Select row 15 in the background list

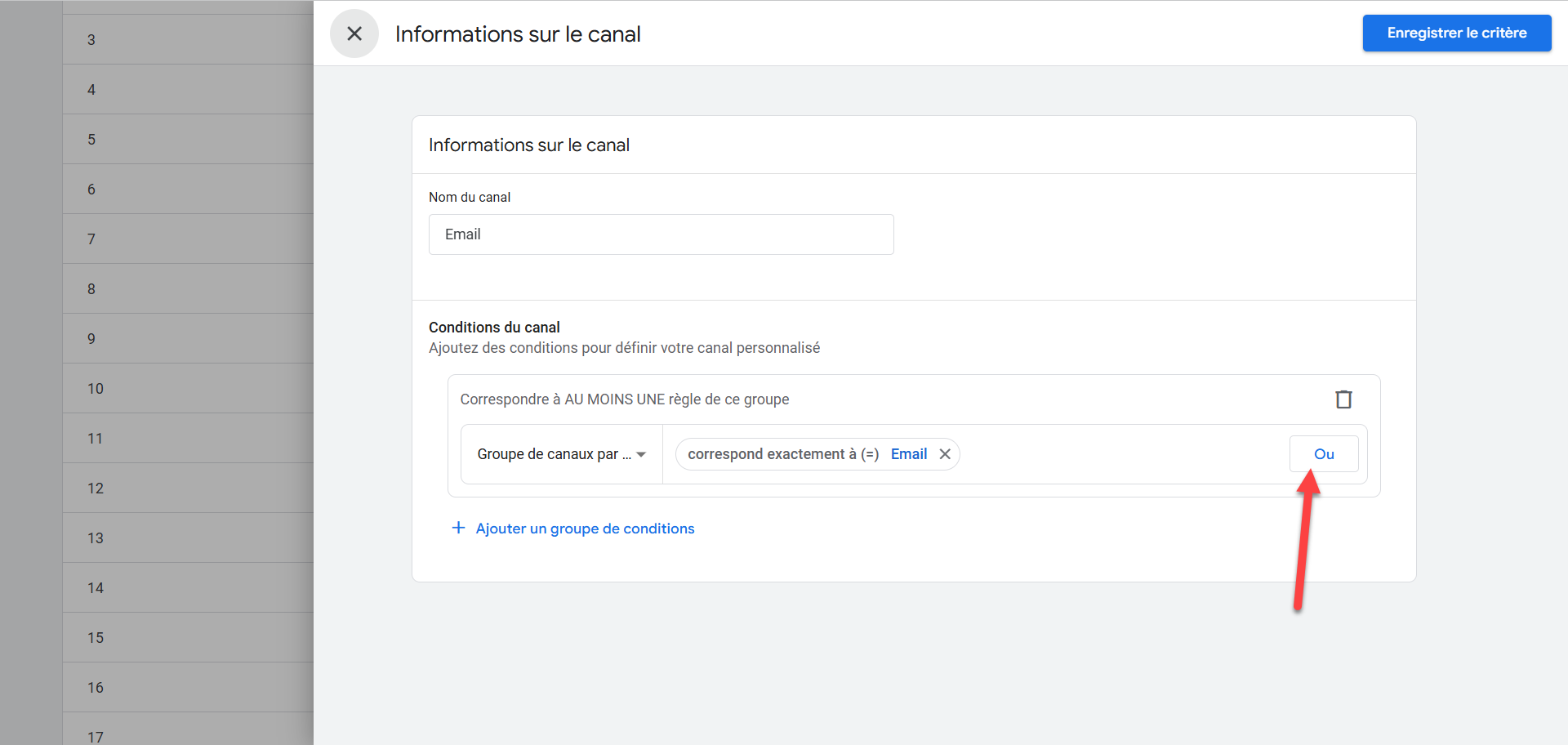coord(188,638)
